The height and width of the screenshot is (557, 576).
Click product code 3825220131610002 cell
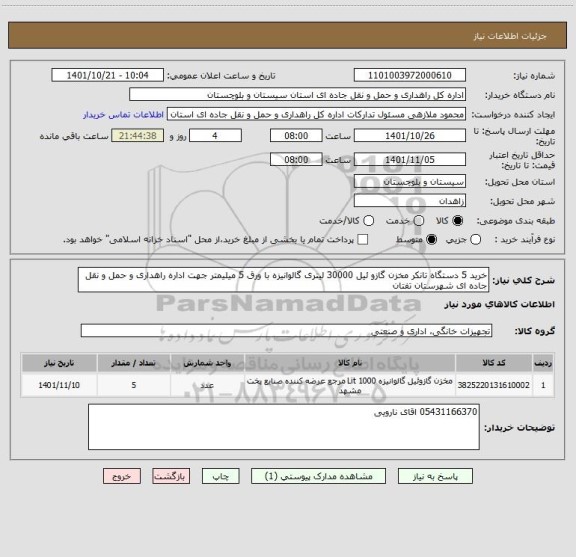494,385
